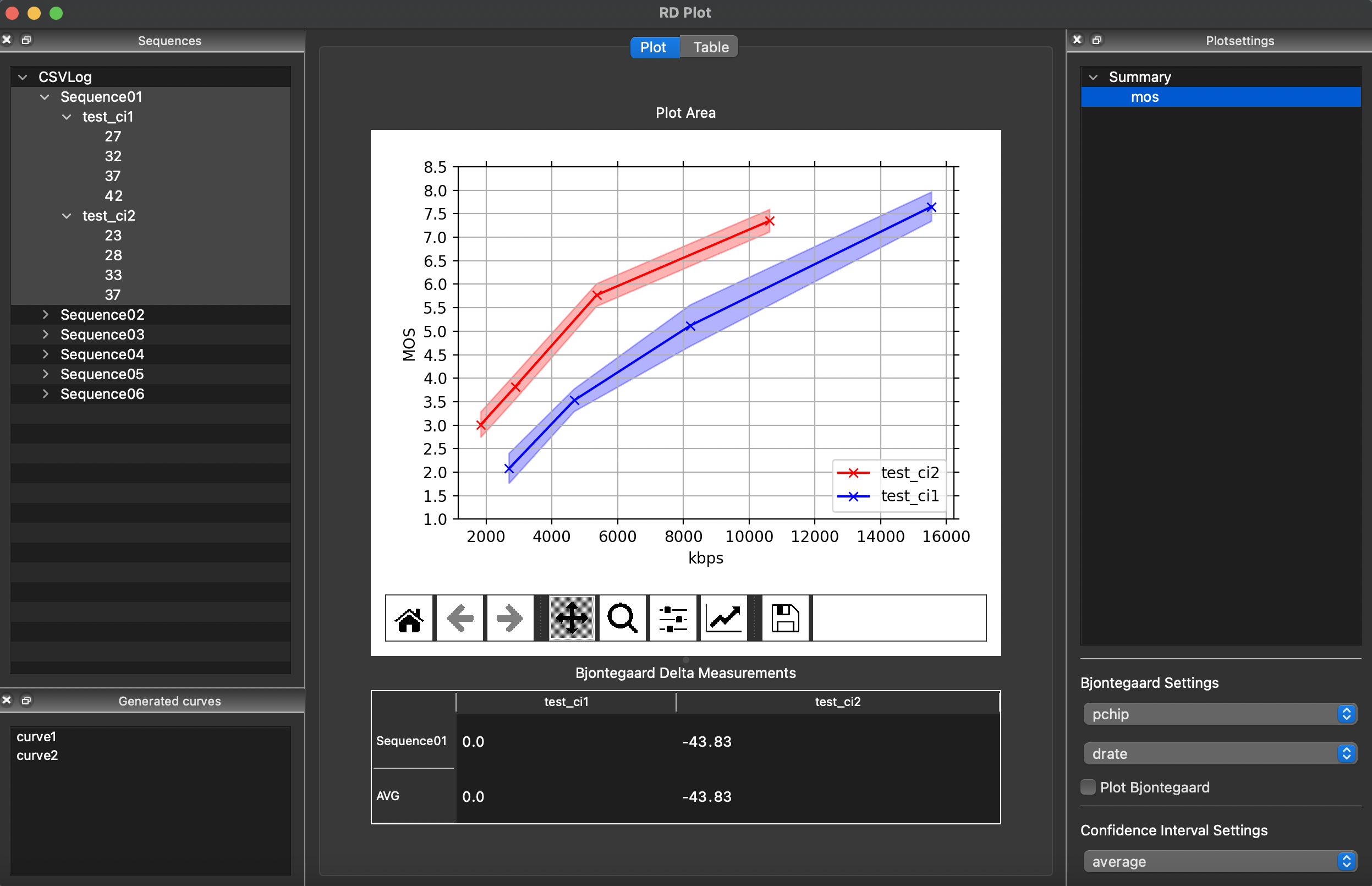Float the Sequences panel using its undock icon

(26, 40)
